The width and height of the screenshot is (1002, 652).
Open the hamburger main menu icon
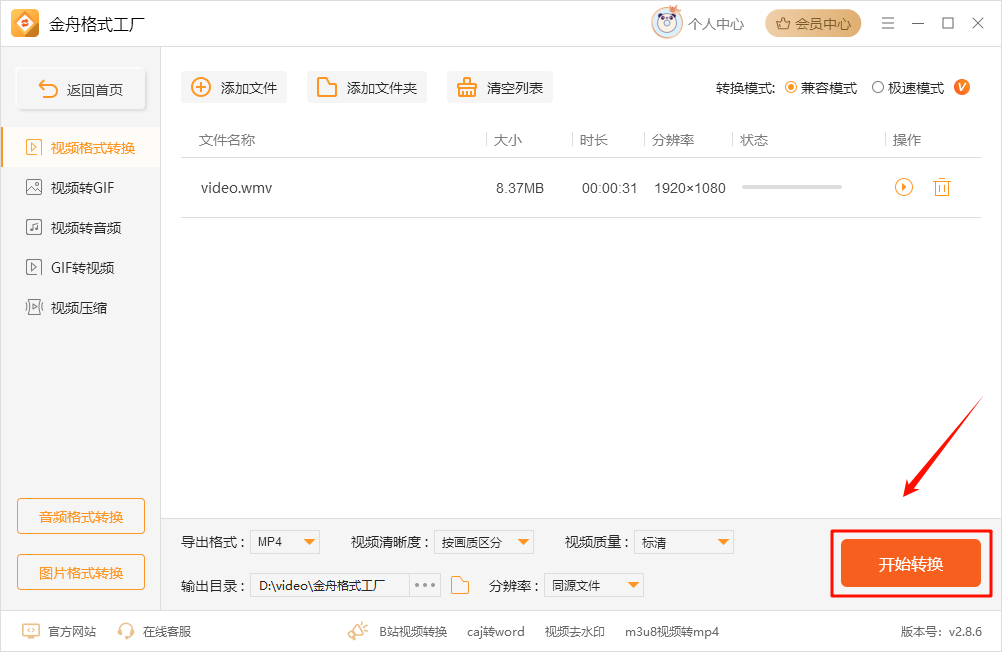click(x=888, y=24)
